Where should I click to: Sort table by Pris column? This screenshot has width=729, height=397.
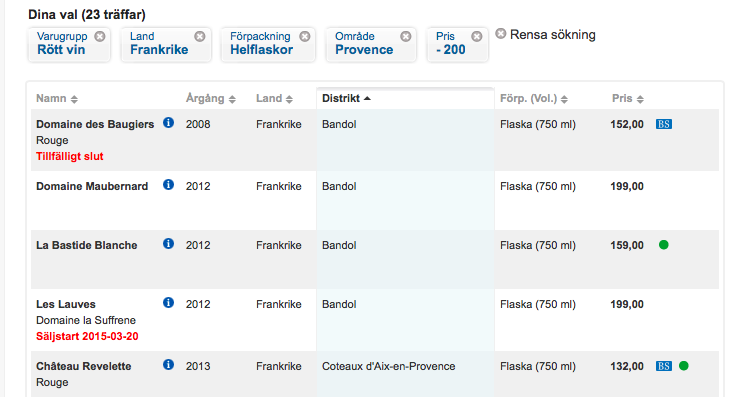click(x=628, y=99)
